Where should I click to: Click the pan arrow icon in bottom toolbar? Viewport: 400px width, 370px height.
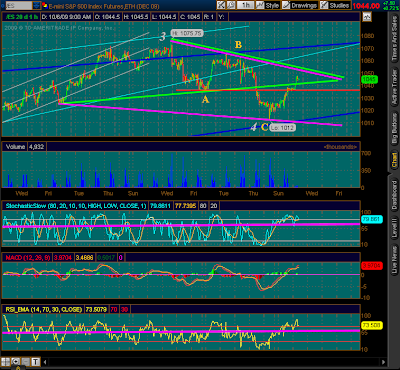point(15,362)
